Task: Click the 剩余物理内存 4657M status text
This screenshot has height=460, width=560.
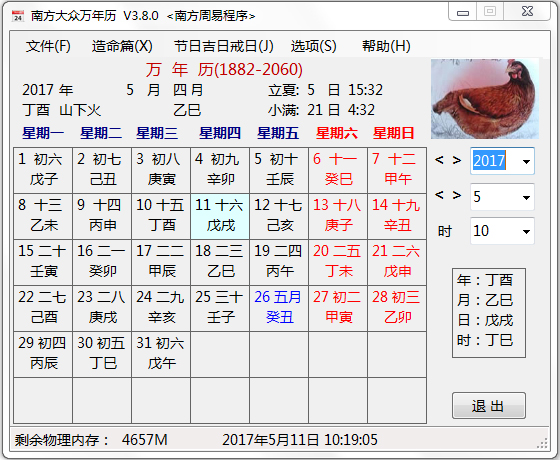Action: pyautogui.click(x=91, y=440)
